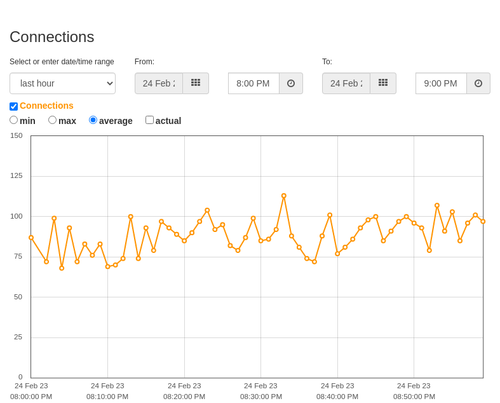Screen dimensions: 500x403
Task: Click the orange Connections legend label
Action: (46, 106)
